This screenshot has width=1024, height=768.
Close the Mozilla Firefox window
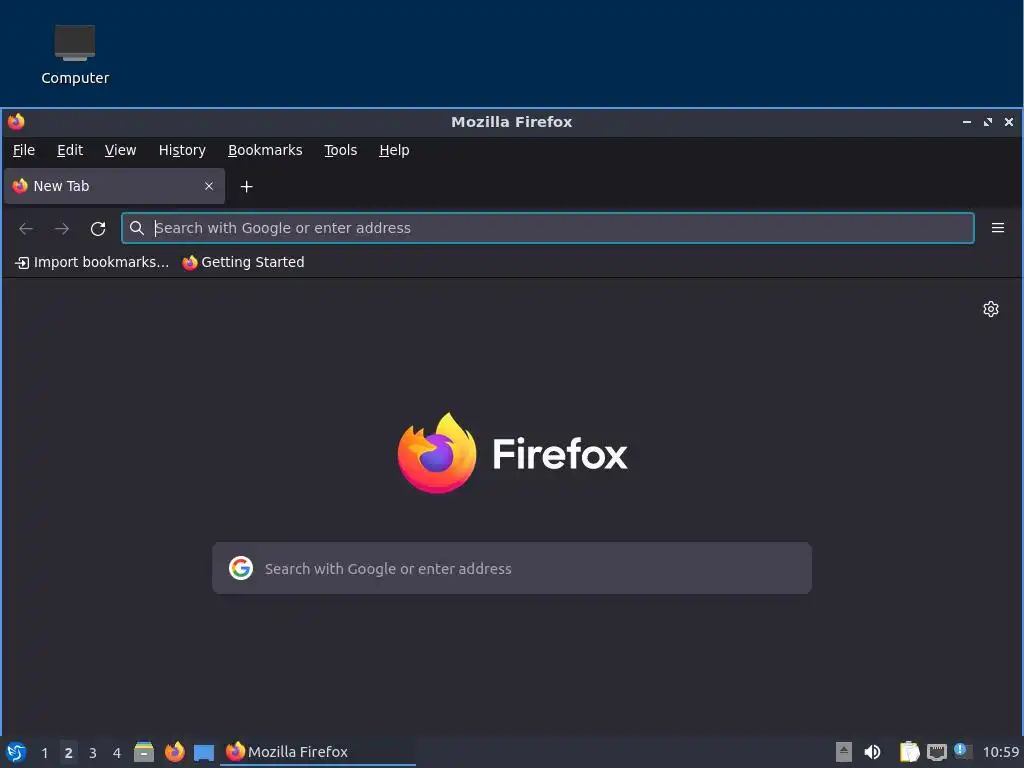click(x=1008, y=122)
